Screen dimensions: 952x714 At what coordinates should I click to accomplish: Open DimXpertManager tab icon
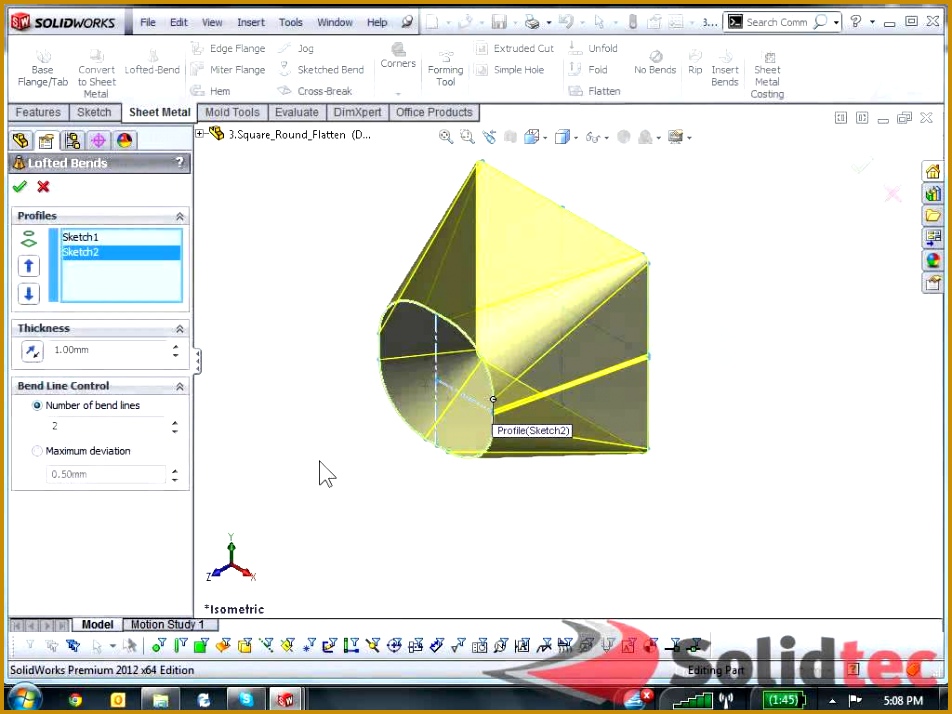point(98,141)
